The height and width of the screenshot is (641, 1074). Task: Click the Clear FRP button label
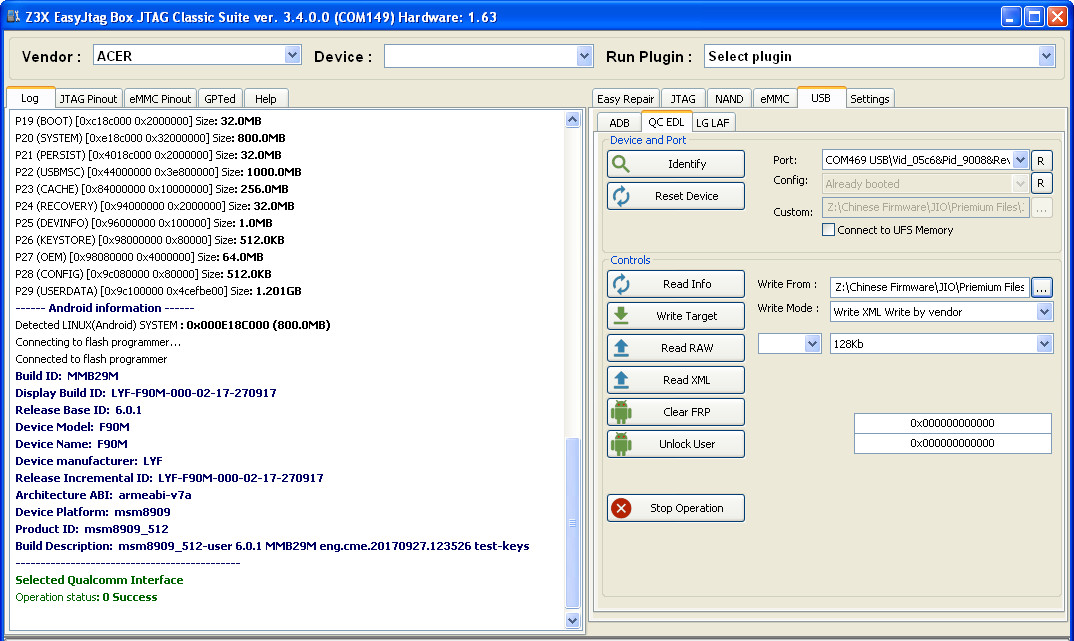coord(686,412)
